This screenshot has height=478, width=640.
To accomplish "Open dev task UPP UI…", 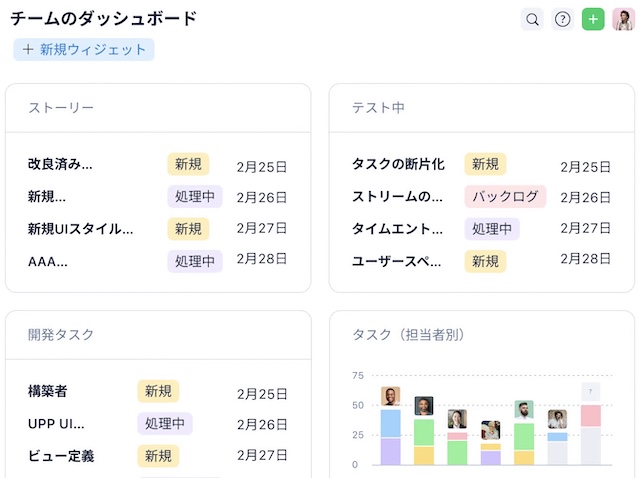I will [56, 424].
